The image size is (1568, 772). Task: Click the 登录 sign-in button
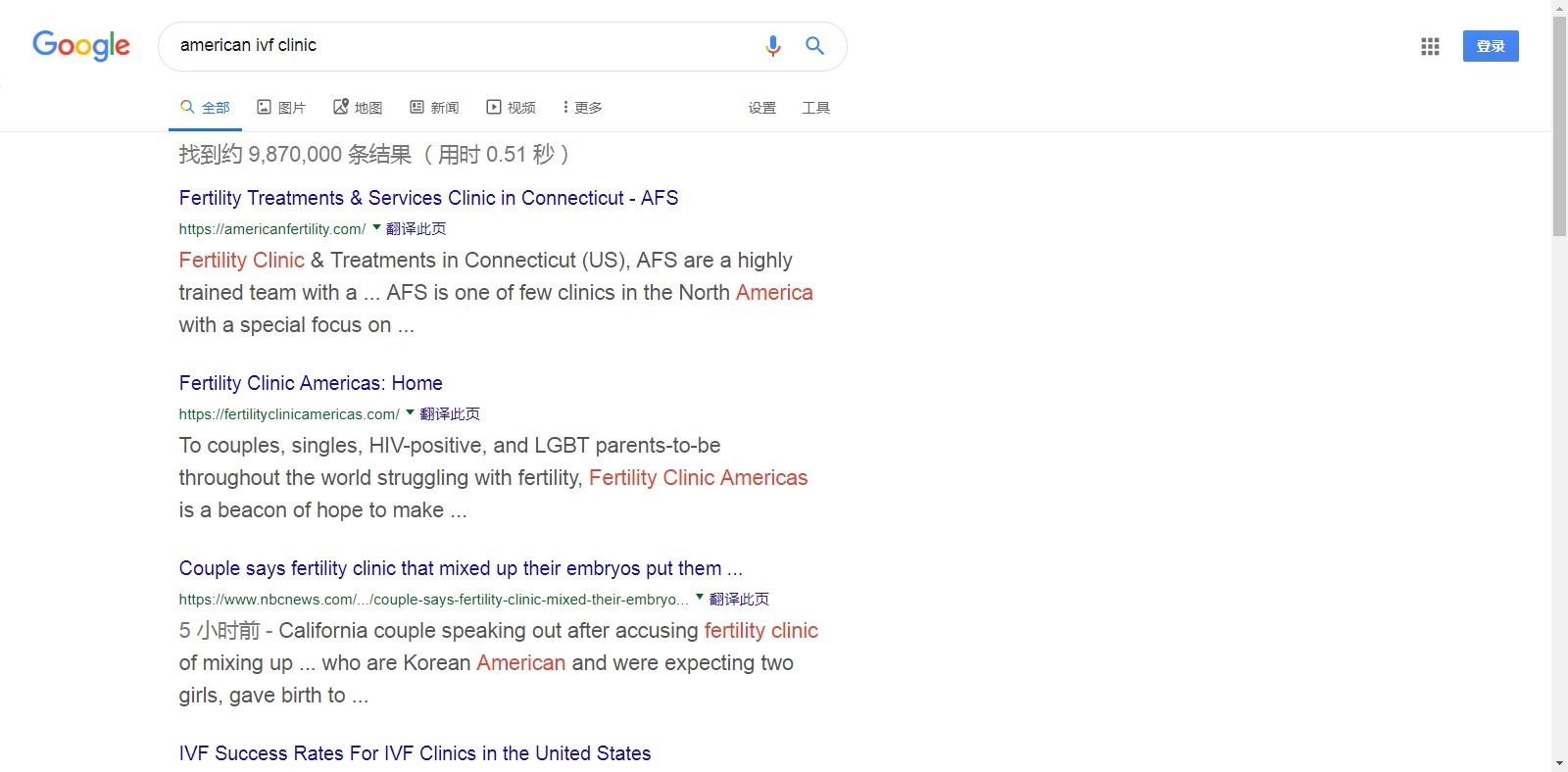click(1491, 46)
